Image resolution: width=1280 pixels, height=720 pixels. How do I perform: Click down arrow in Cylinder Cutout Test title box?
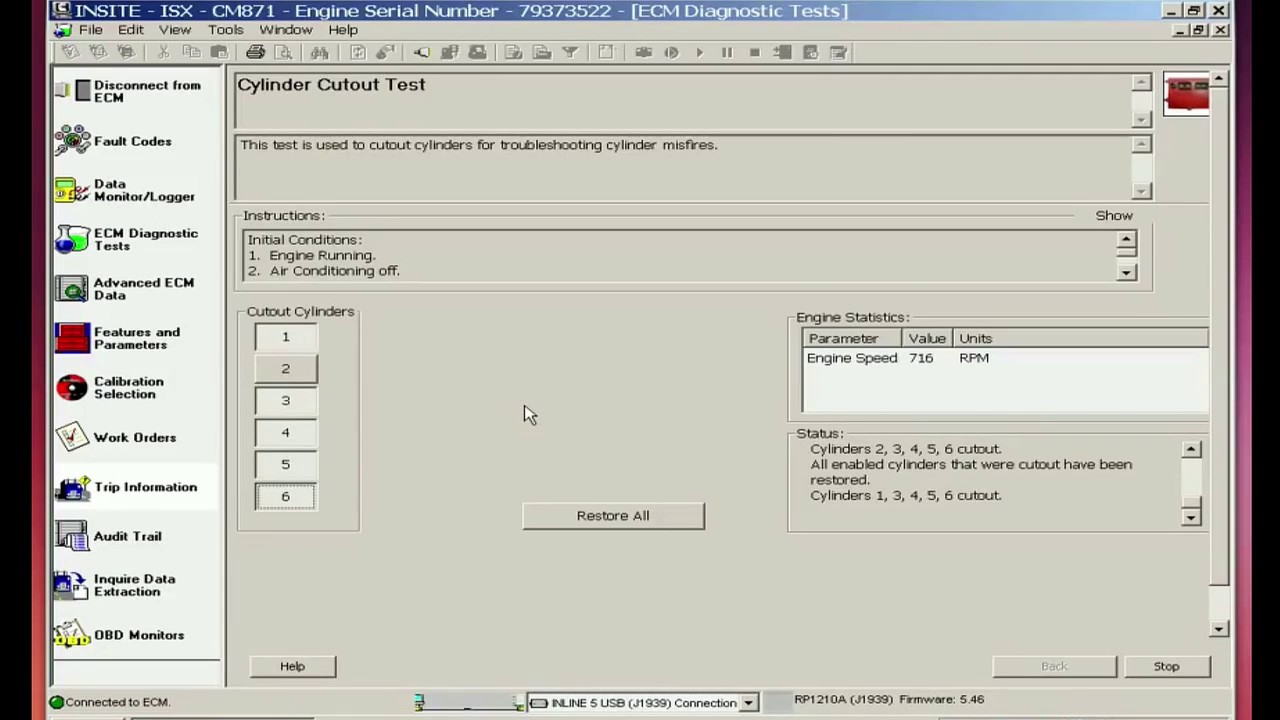(x=1141, y=119)
